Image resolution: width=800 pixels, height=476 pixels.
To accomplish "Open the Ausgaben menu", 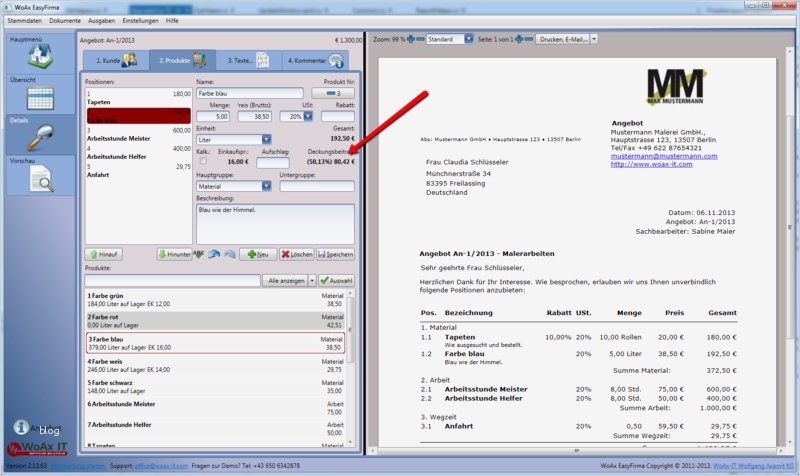I will (x=102, y=21).
